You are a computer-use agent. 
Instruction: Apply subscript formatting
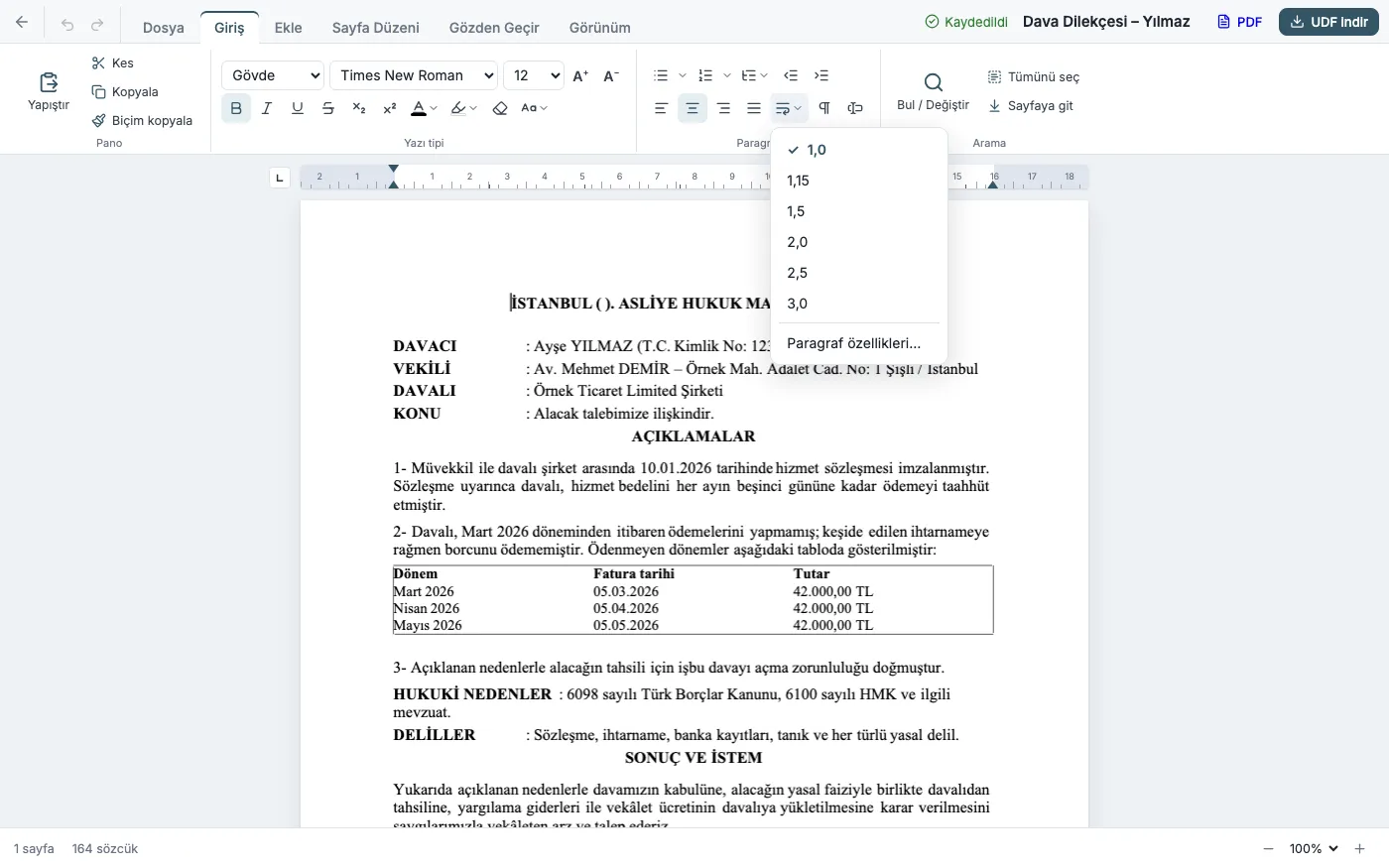click(x=359, y=108)
